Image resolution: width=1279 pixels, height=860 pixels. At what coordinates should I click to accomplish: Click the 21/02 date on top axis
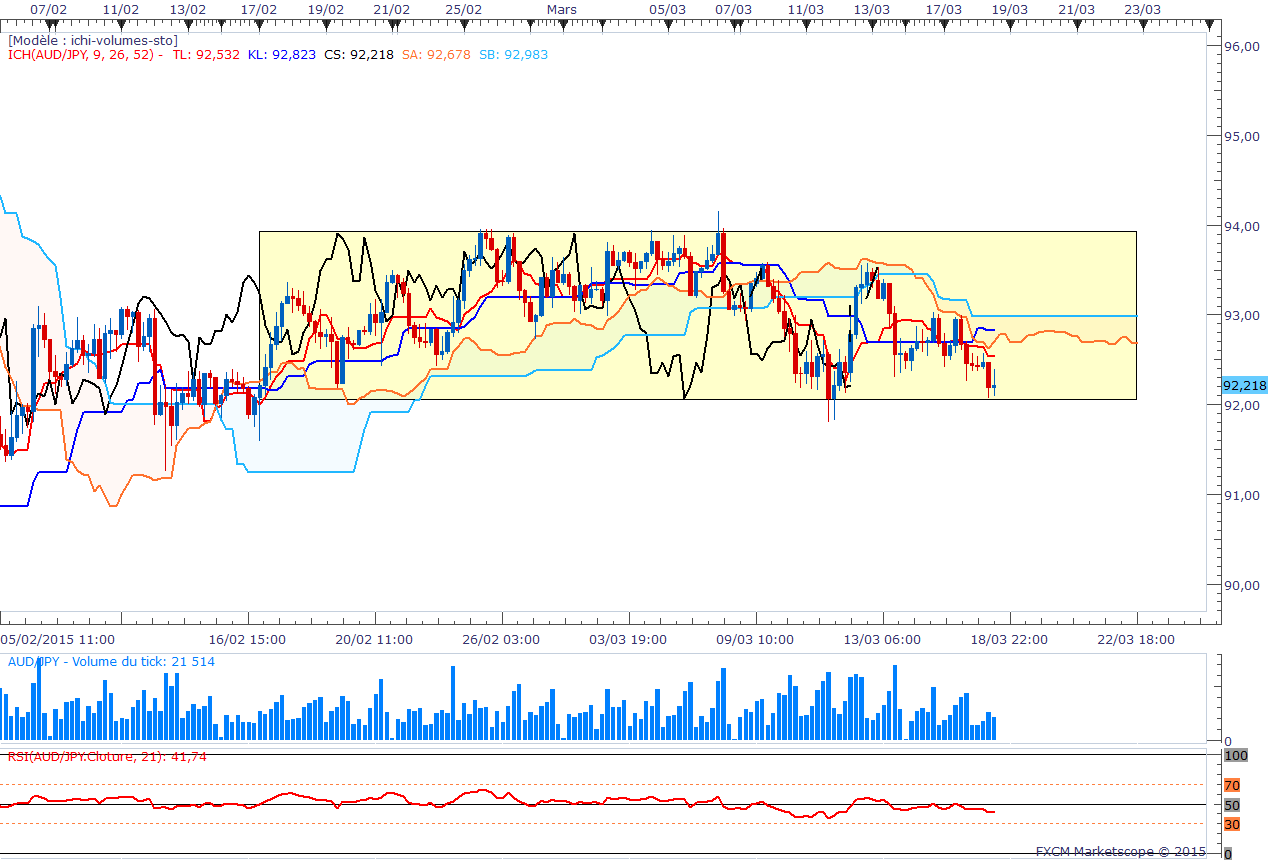click(x=392, y=8)
